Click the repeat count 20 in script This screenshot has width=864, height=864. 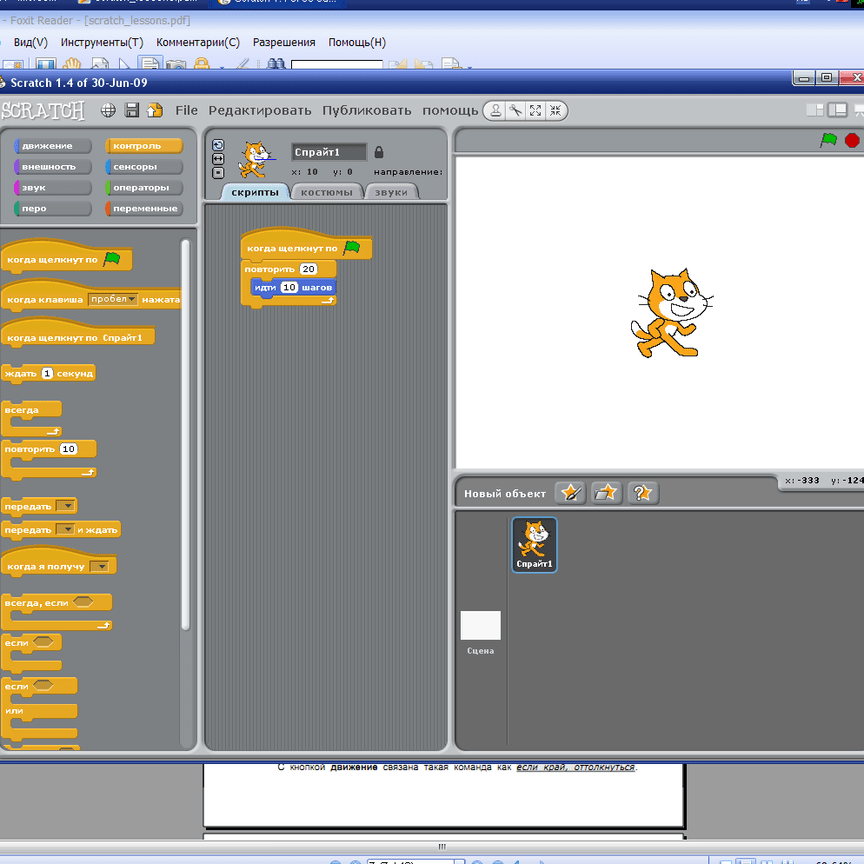pyautogui.click(x=308, y=269)
